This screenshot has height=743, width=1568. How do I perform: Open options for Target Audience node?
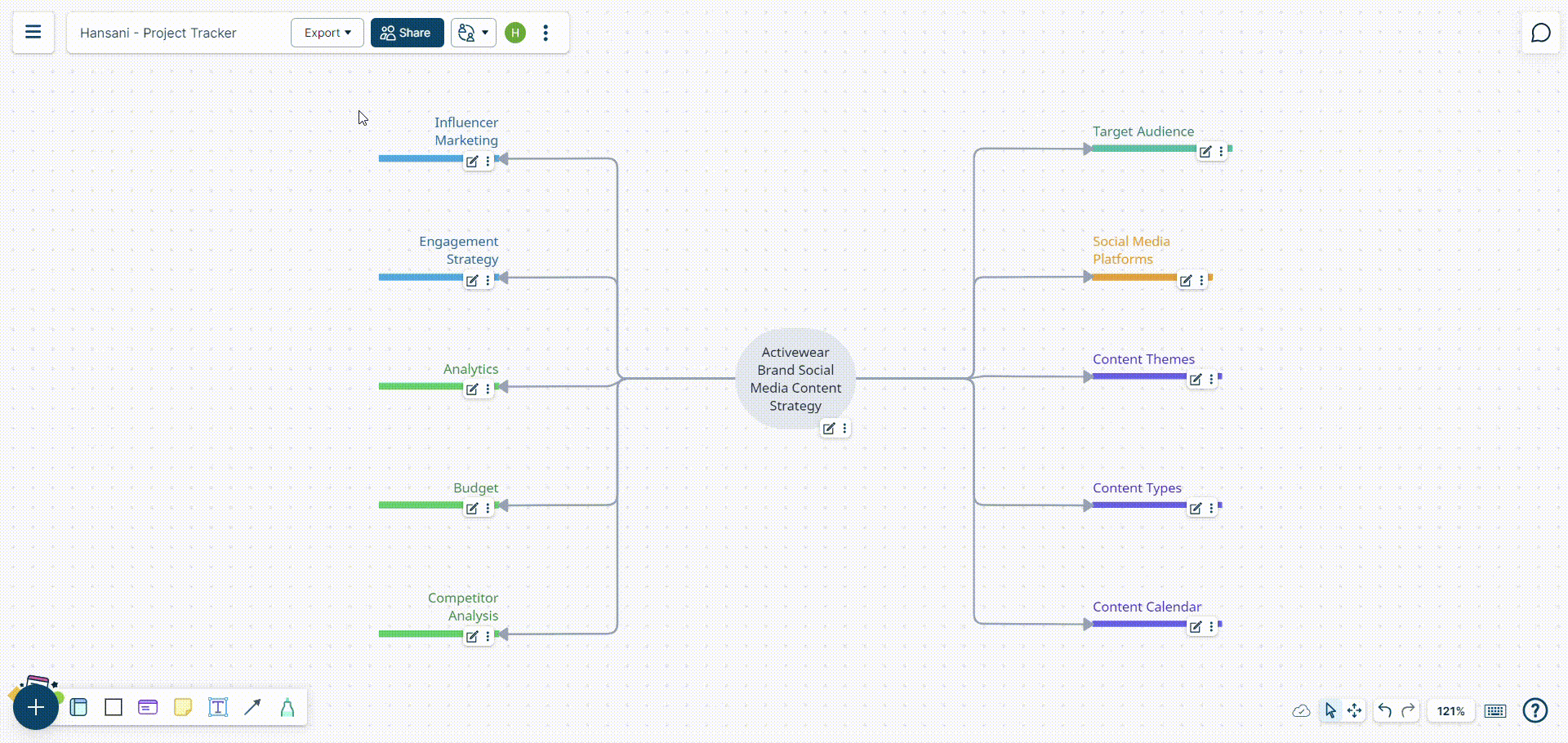point(1221,152)
